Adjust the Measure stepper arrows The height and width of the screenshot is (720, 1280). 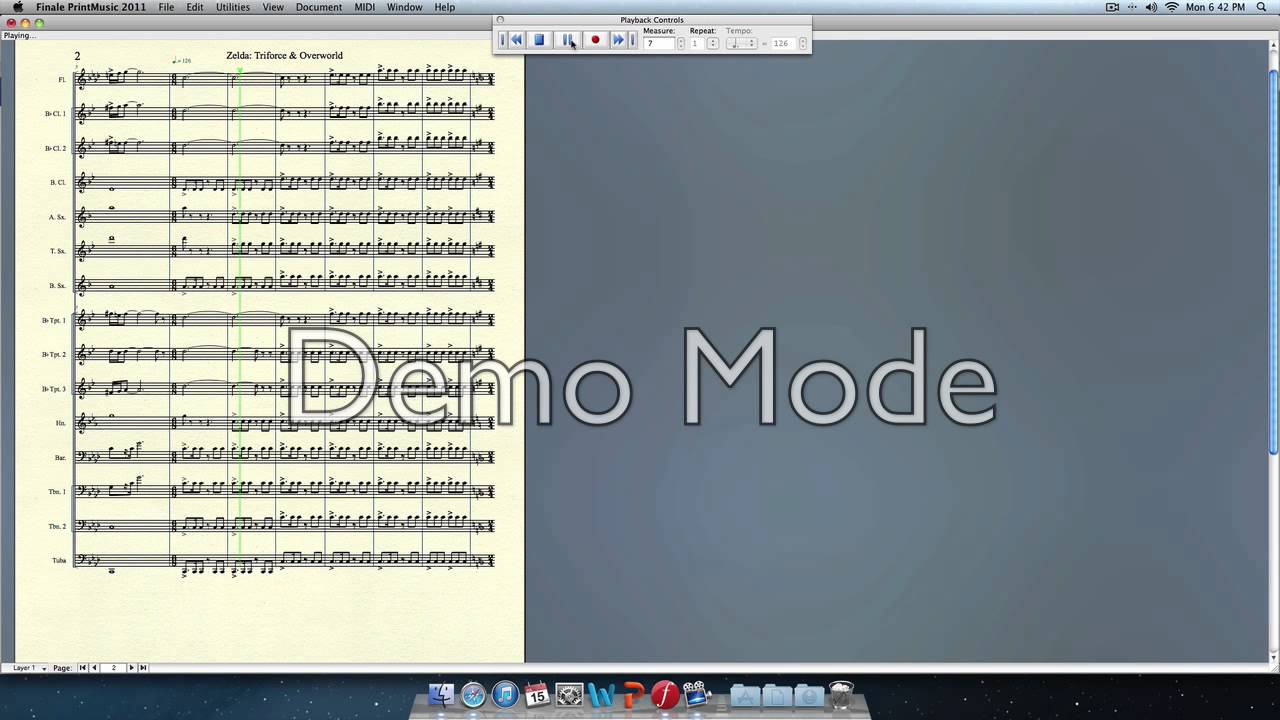point(681,44)
